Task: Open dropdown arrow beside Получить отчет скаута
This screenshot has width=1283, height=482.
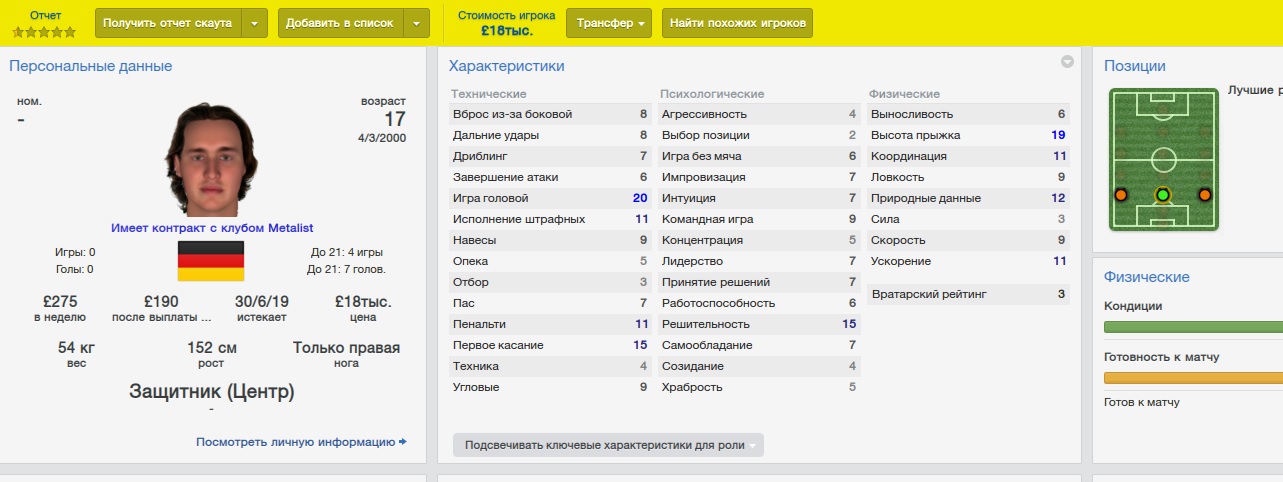Action: click(255, 23)
